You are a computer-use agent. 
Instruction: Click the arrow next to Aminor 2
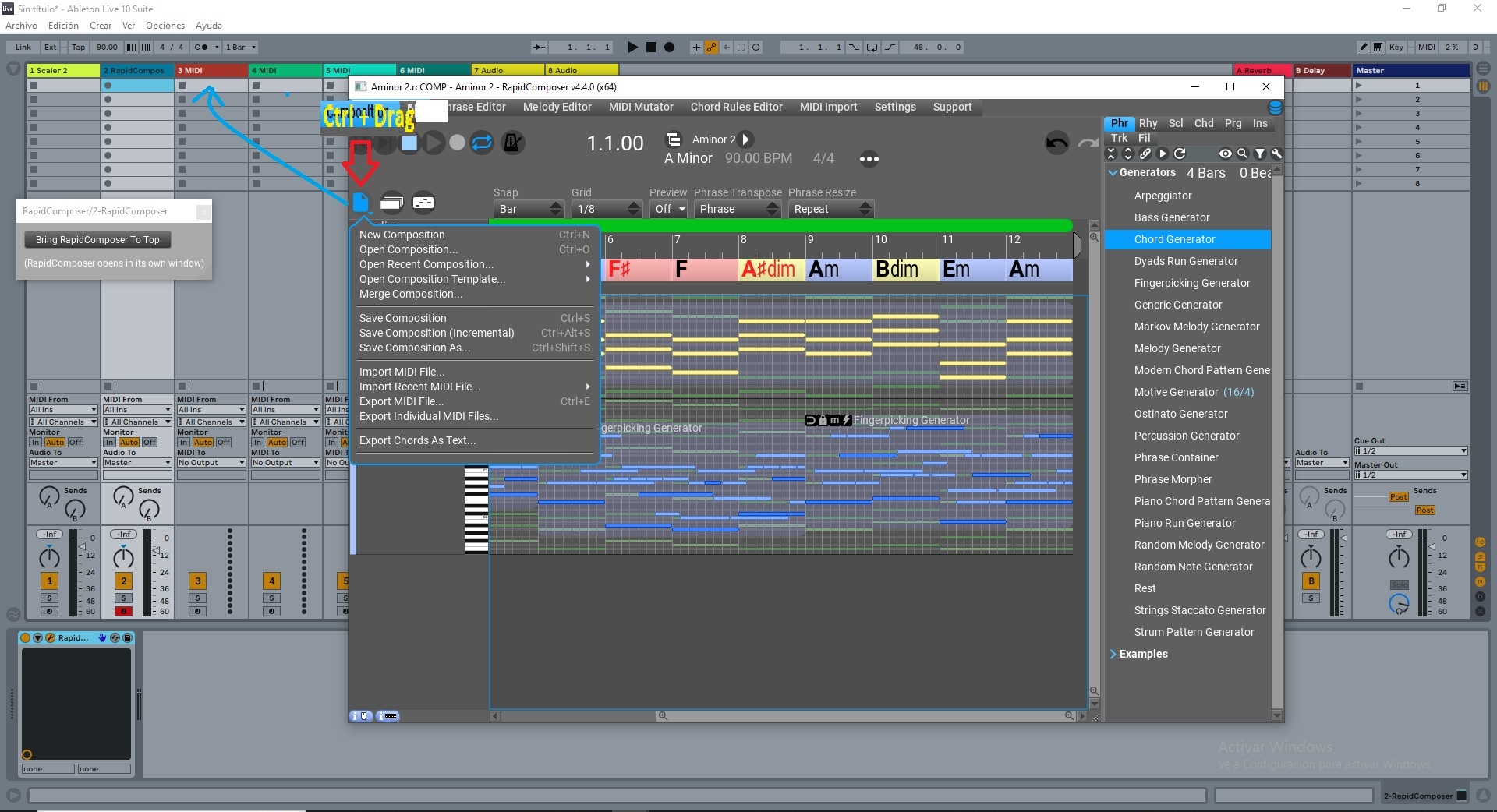(746, 139)
